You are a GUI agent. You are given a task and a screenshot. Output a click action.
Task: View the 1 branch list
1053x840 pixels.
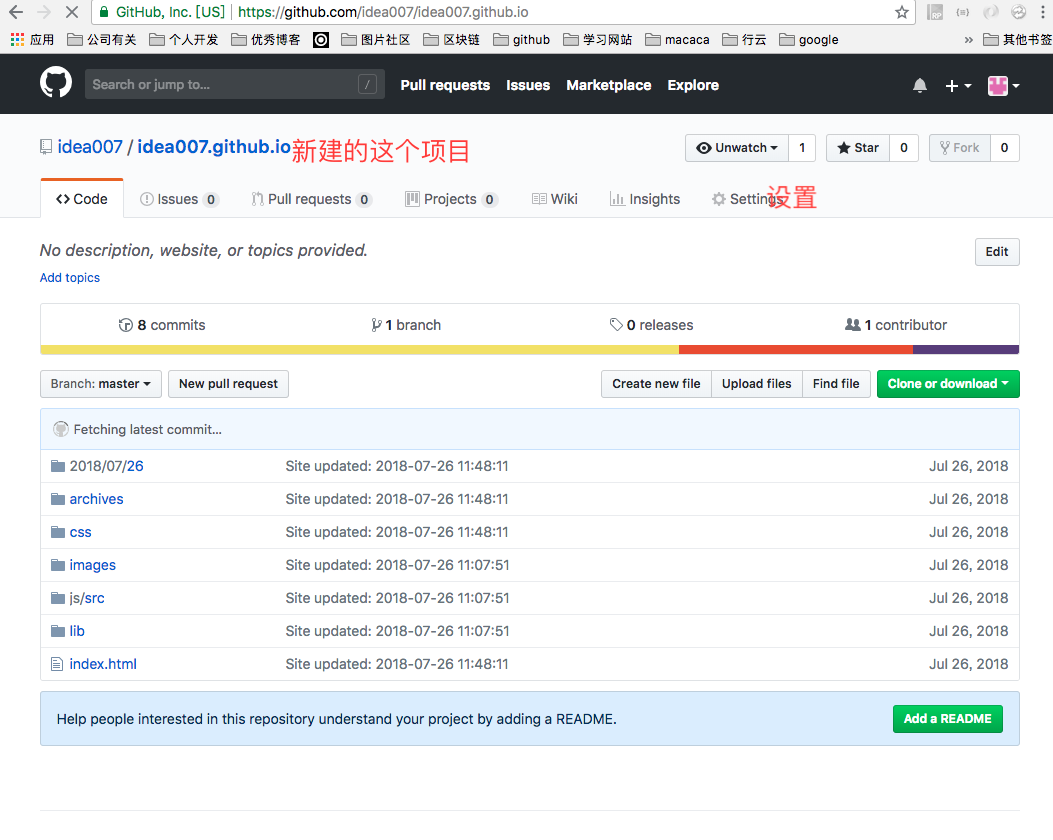(x=406, y=325)
